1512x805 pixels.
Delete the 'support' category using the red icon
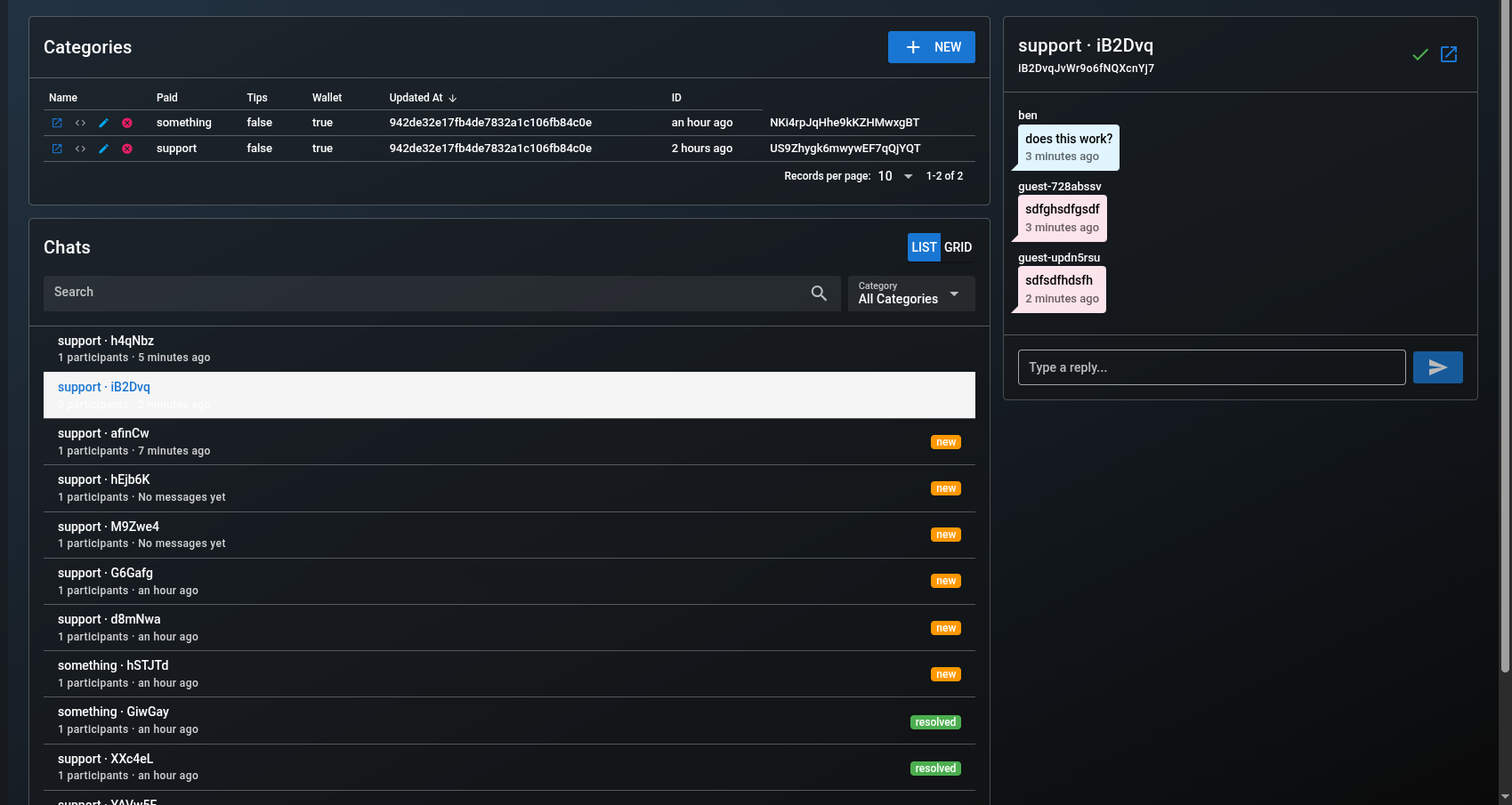[126, 149]
